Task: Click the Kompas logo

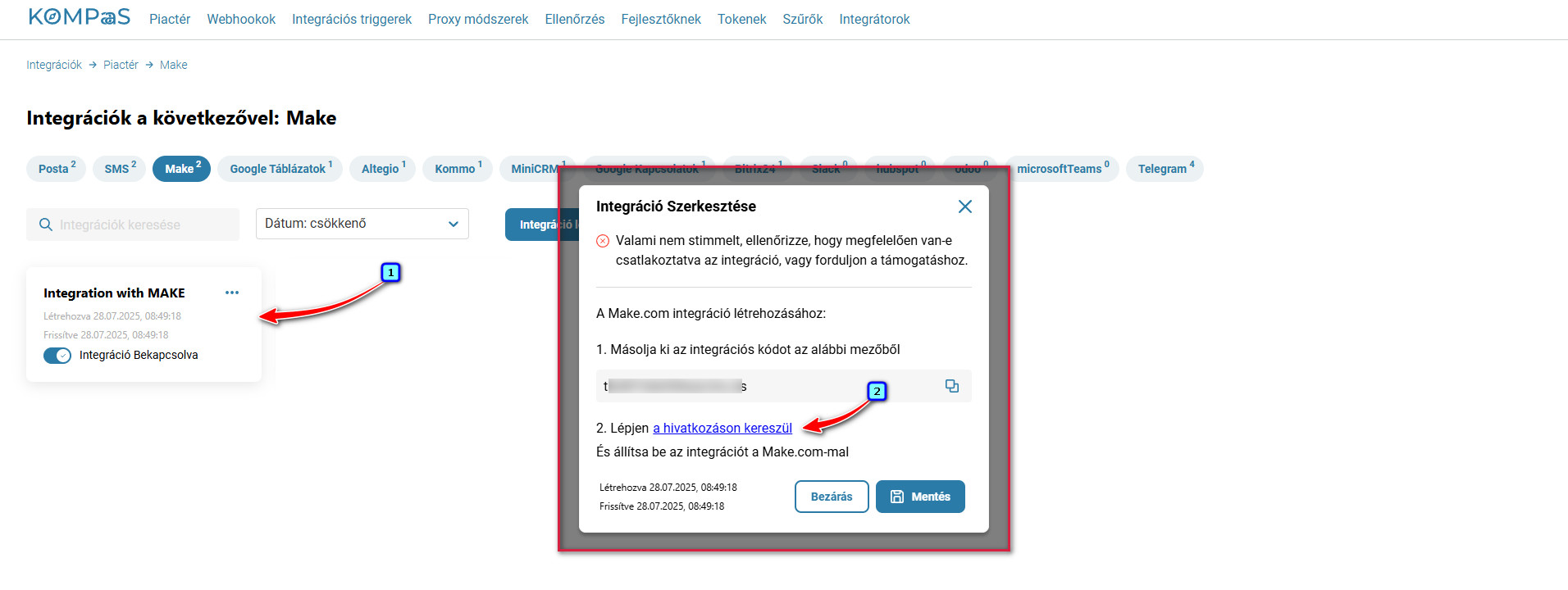Action: pos(80,17)
